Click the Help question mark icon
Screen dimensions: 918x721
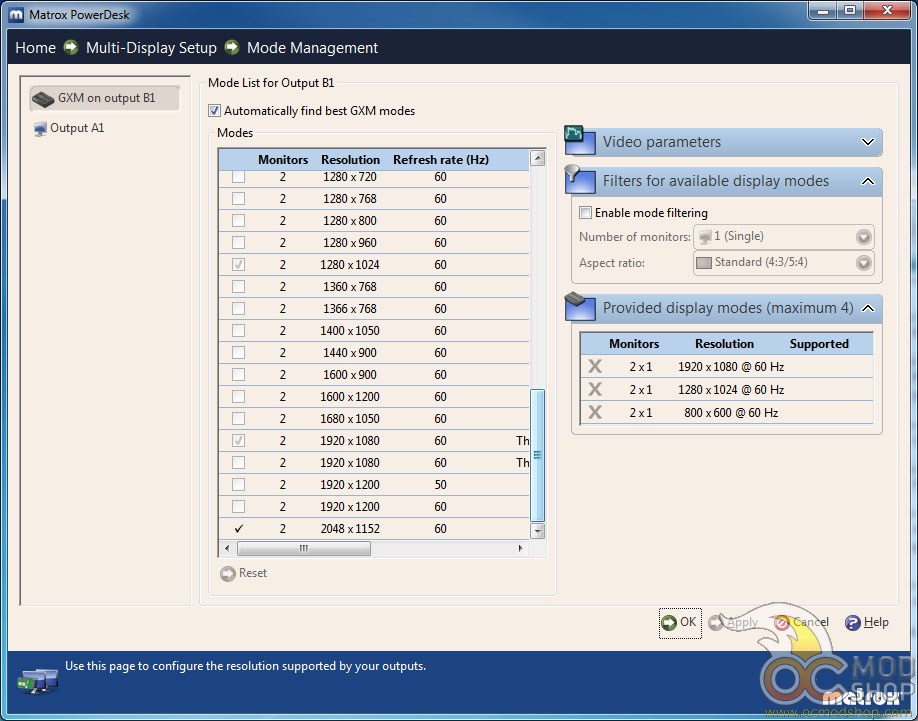tap(852, 623)
